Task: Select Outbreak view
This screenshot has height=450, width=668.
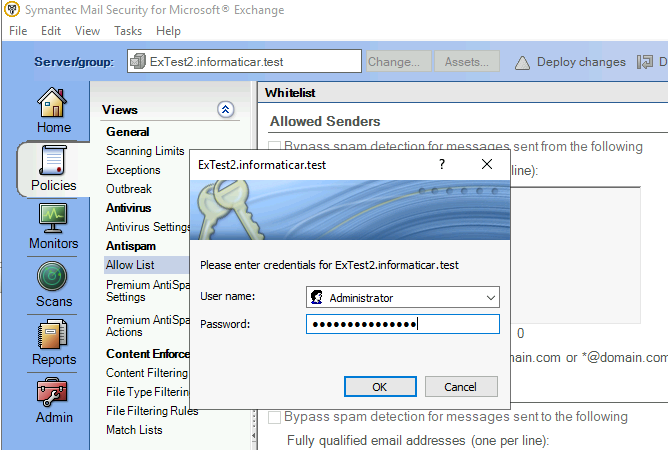Action: [129, 189]
